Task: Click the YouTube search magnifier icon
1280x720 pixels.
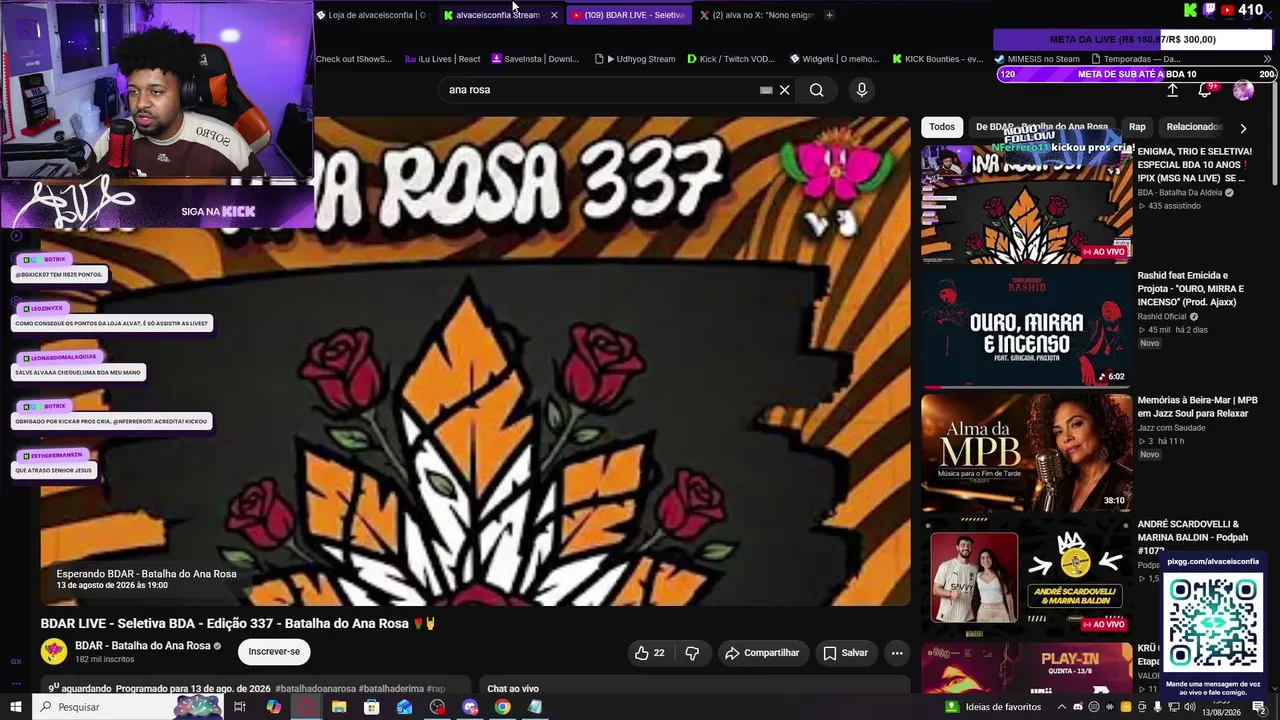Action: [817, 90]
